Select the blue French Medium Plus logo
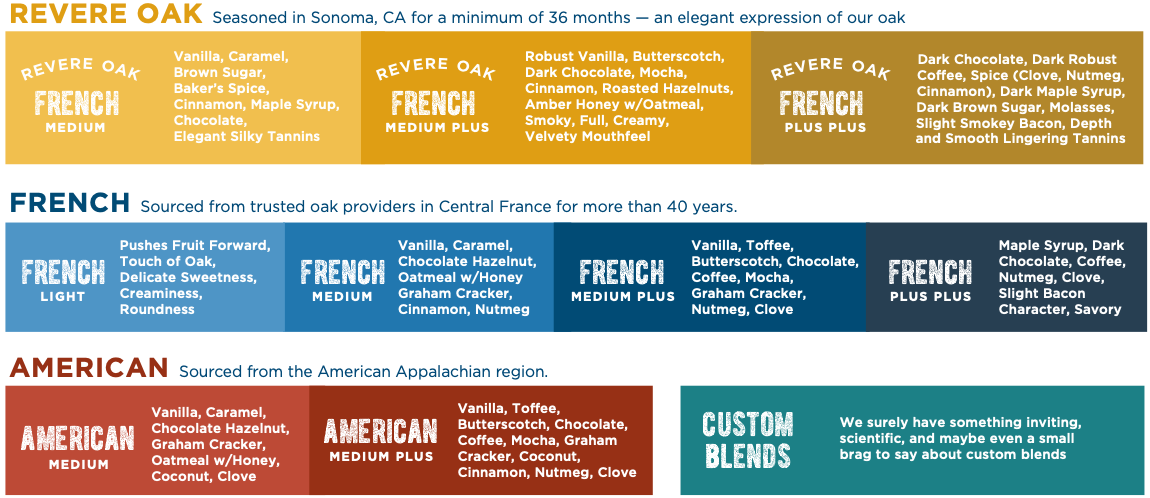This screenshot has width=1150, height=498. [x=622, y=278]
